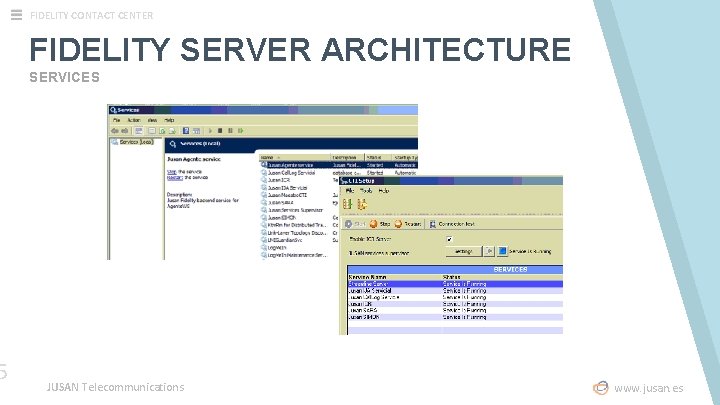Click the Settings button in CTI Setup

pos(464,251)
